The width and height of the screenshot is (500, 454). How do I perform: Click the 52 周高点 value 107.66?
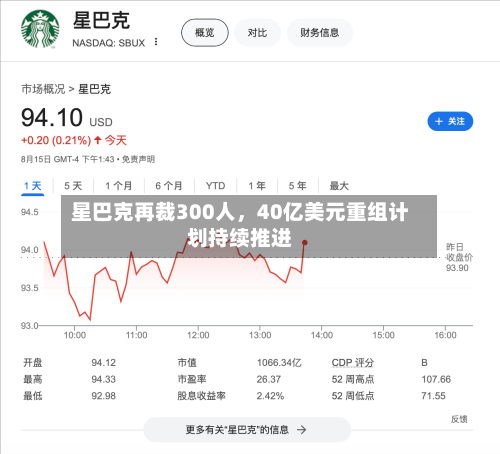(x=436, y=379)
